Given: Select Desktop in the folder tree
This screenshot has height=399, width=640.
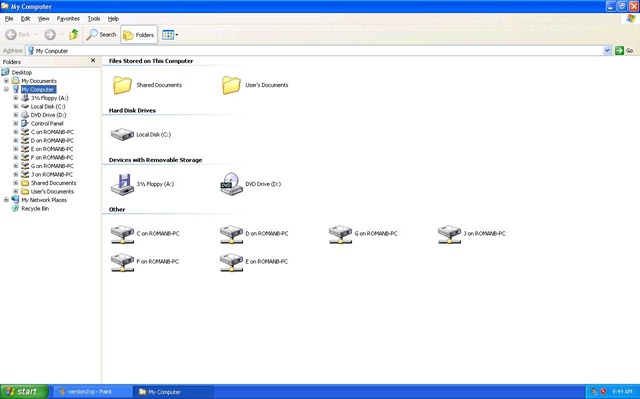Looking at the screenshot, I should pos(22,72).
